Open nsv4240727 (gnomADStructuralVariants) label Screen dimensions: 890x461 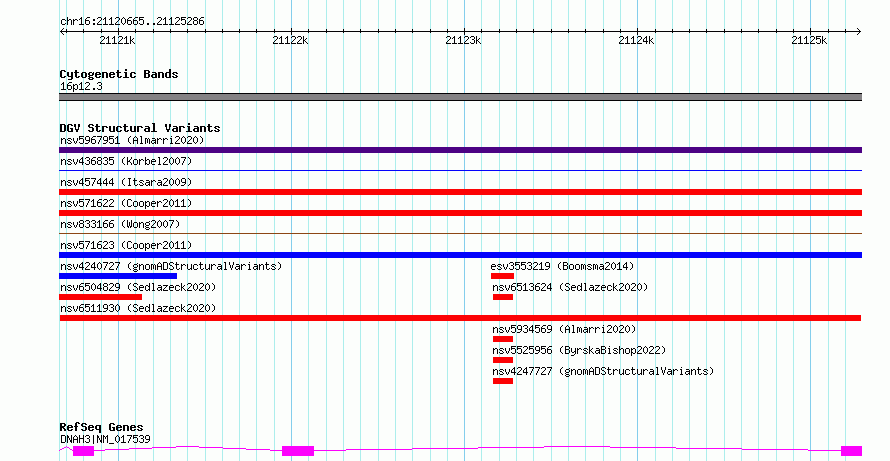click(171, 266)
